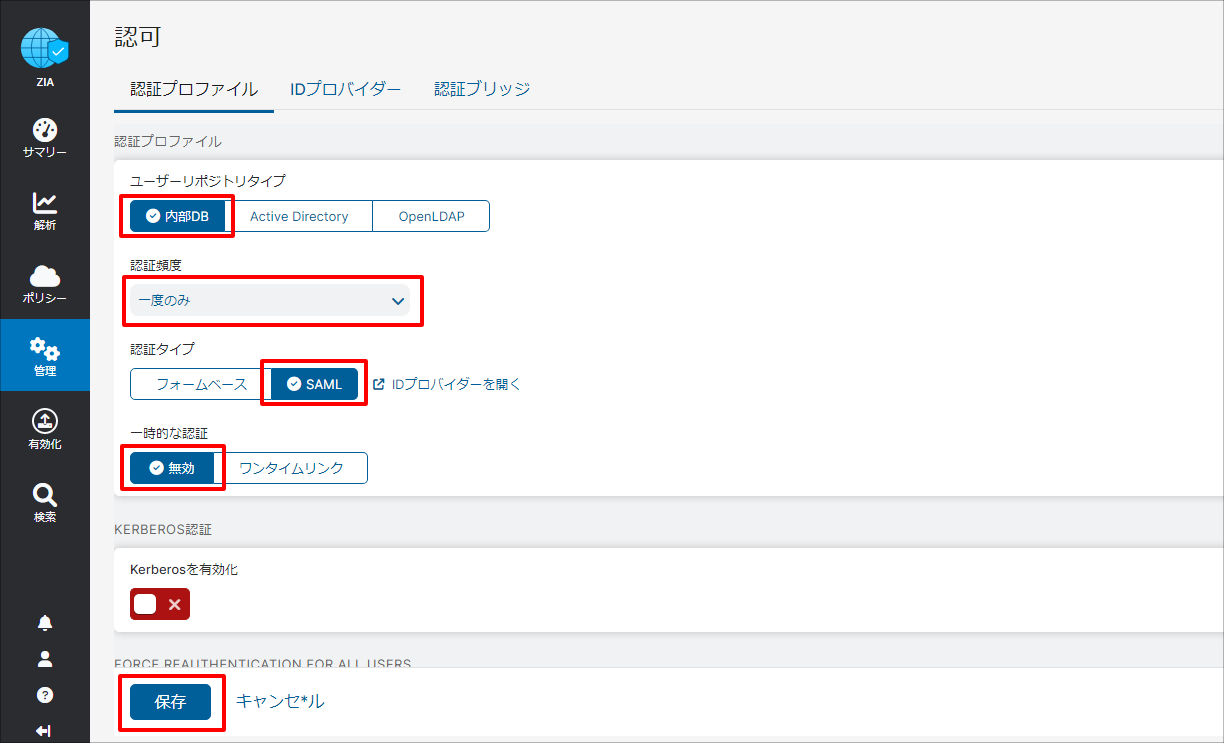1224x743 pixels.
Task: Open the 解析 analytics icon
Action: point(44,203)
